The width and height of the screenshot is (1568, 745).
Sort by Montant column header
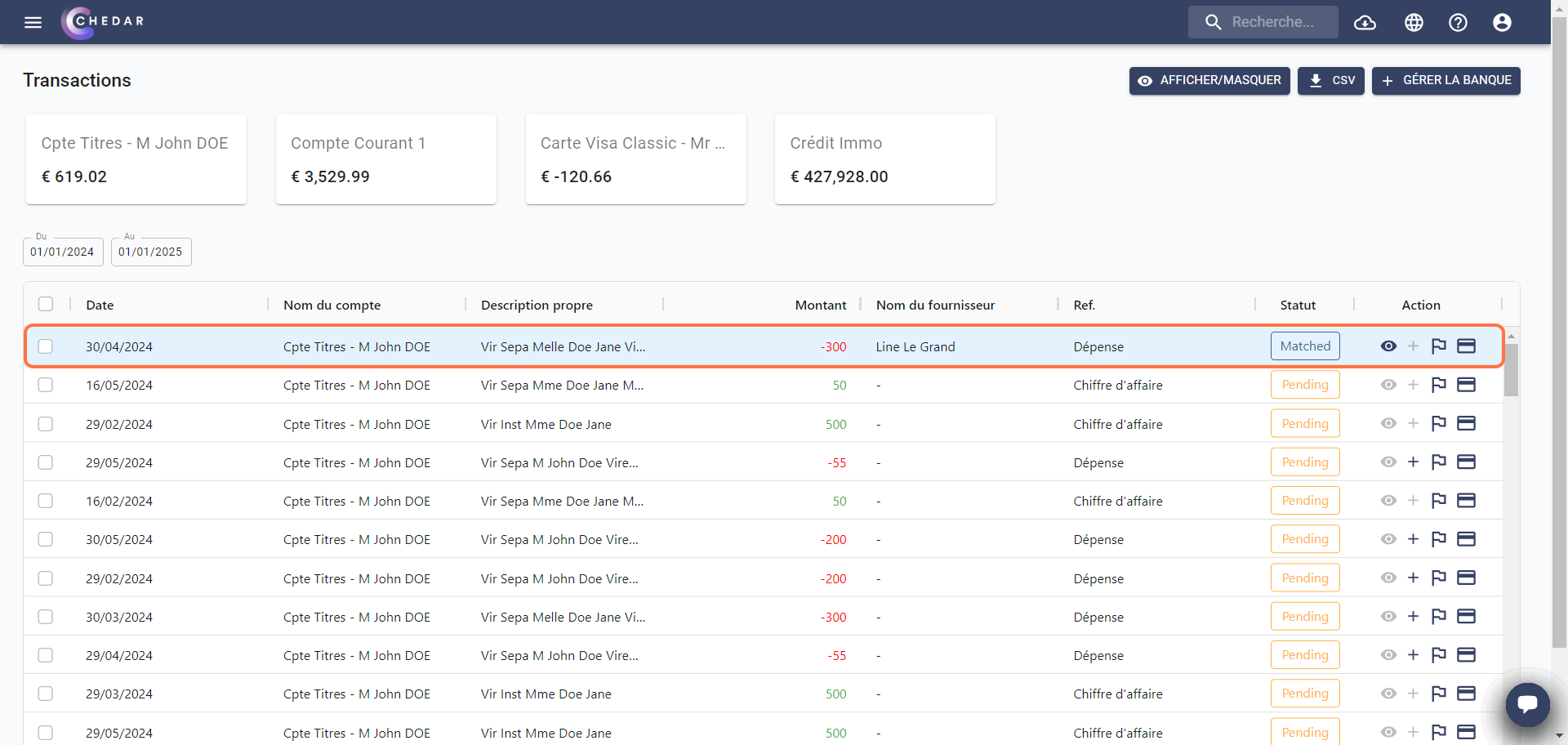pos(821,305)
